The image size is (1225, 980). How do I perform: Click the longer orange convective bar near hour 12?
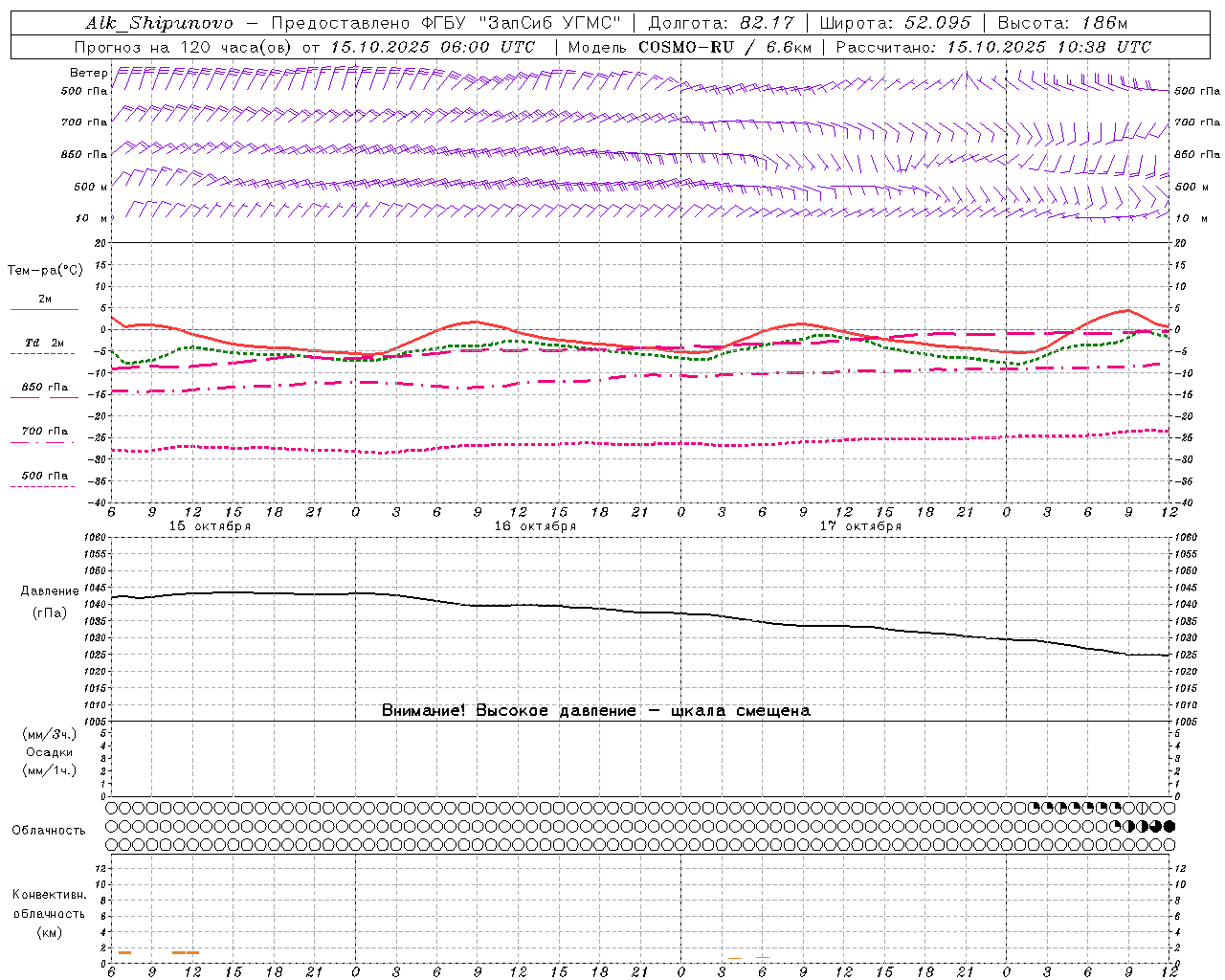[186, 952]
